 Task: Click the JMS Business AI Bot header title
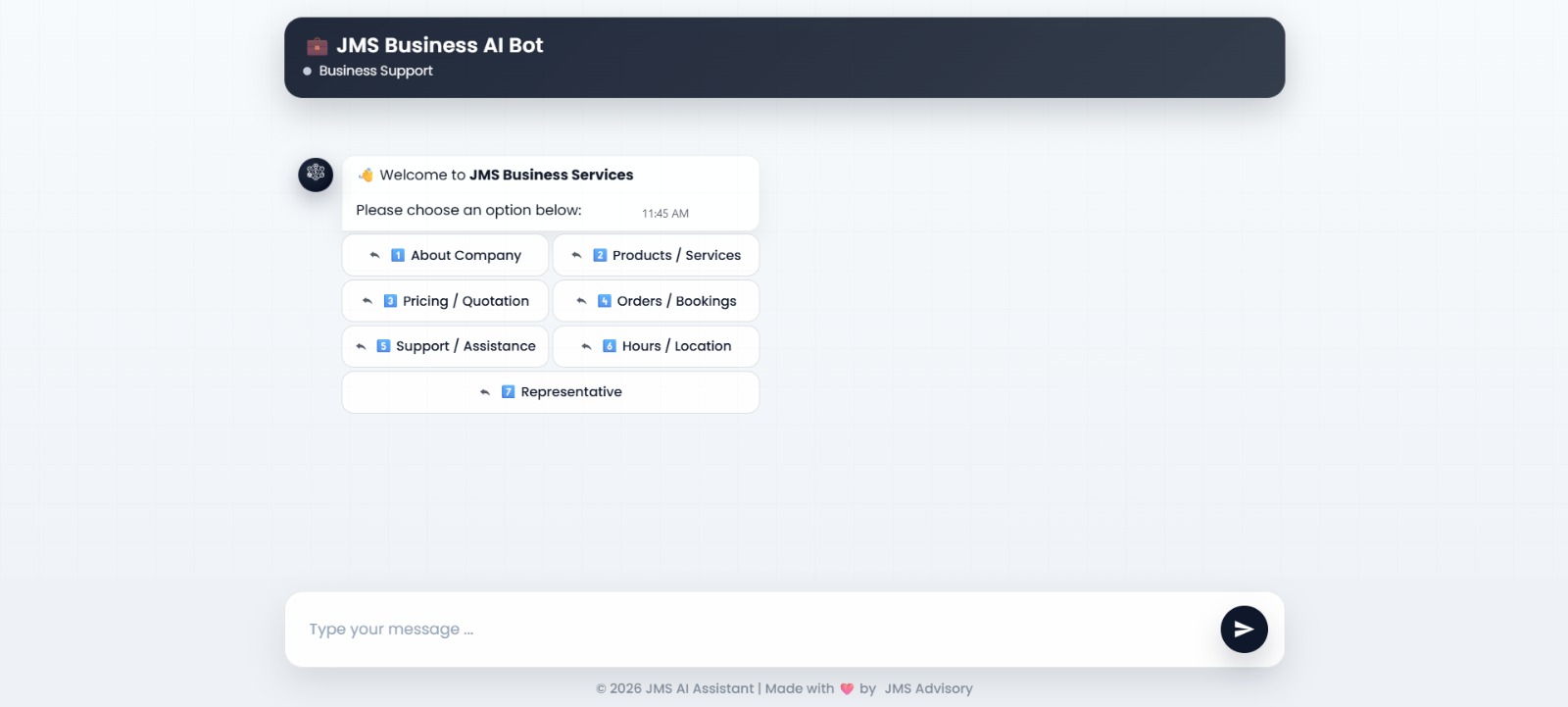[439, 45]
